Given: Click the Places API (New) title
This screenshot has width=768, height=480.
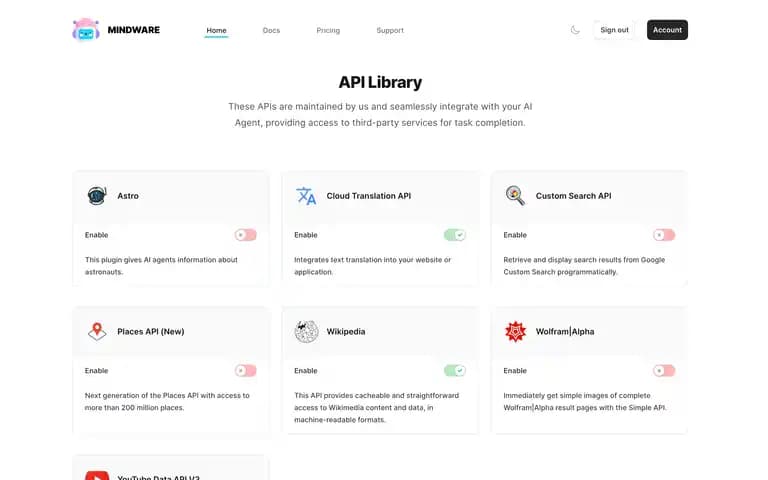Looking at the screenshot, I should click(151, 332).
